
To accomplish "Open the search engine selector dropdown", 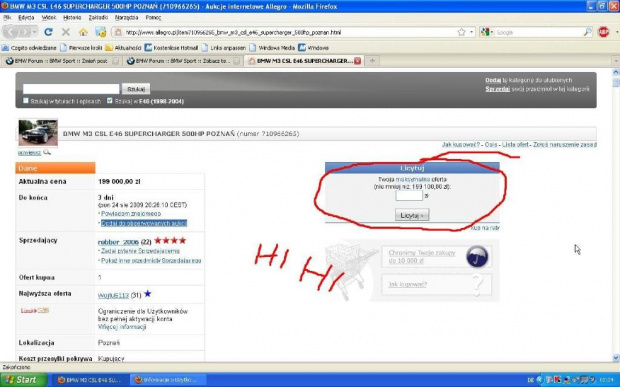I will coord(486,32).
